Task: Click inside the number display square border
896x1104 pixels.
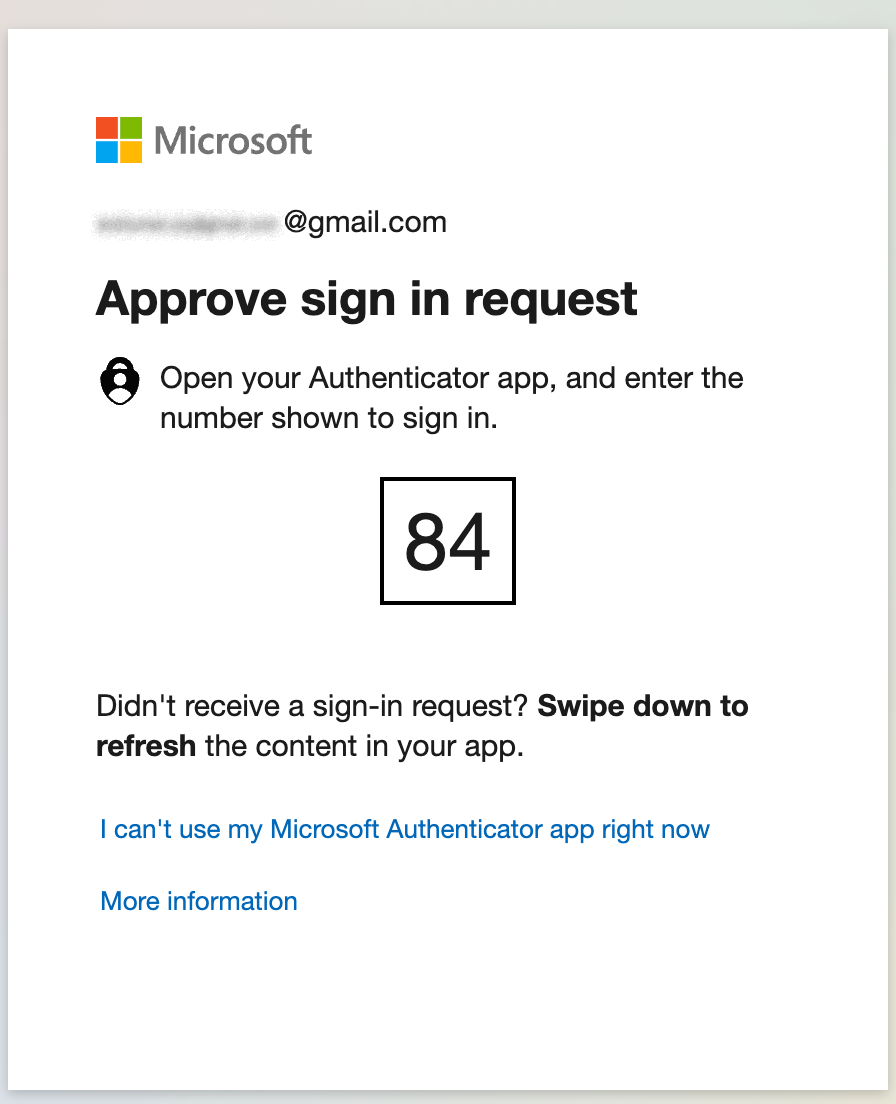Action: coord(447,541)
